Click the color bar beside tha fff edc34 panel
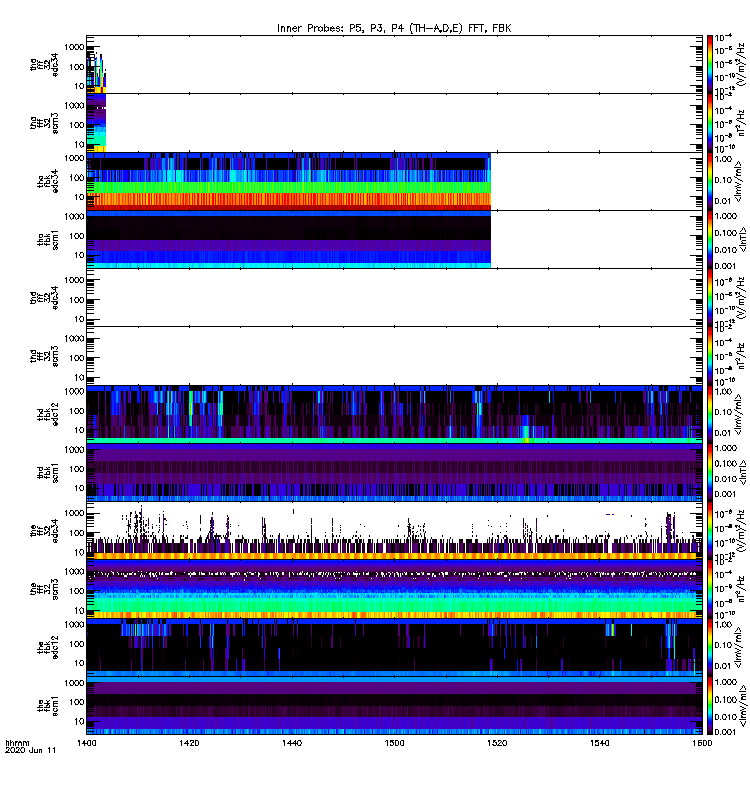 pos(710,64)
